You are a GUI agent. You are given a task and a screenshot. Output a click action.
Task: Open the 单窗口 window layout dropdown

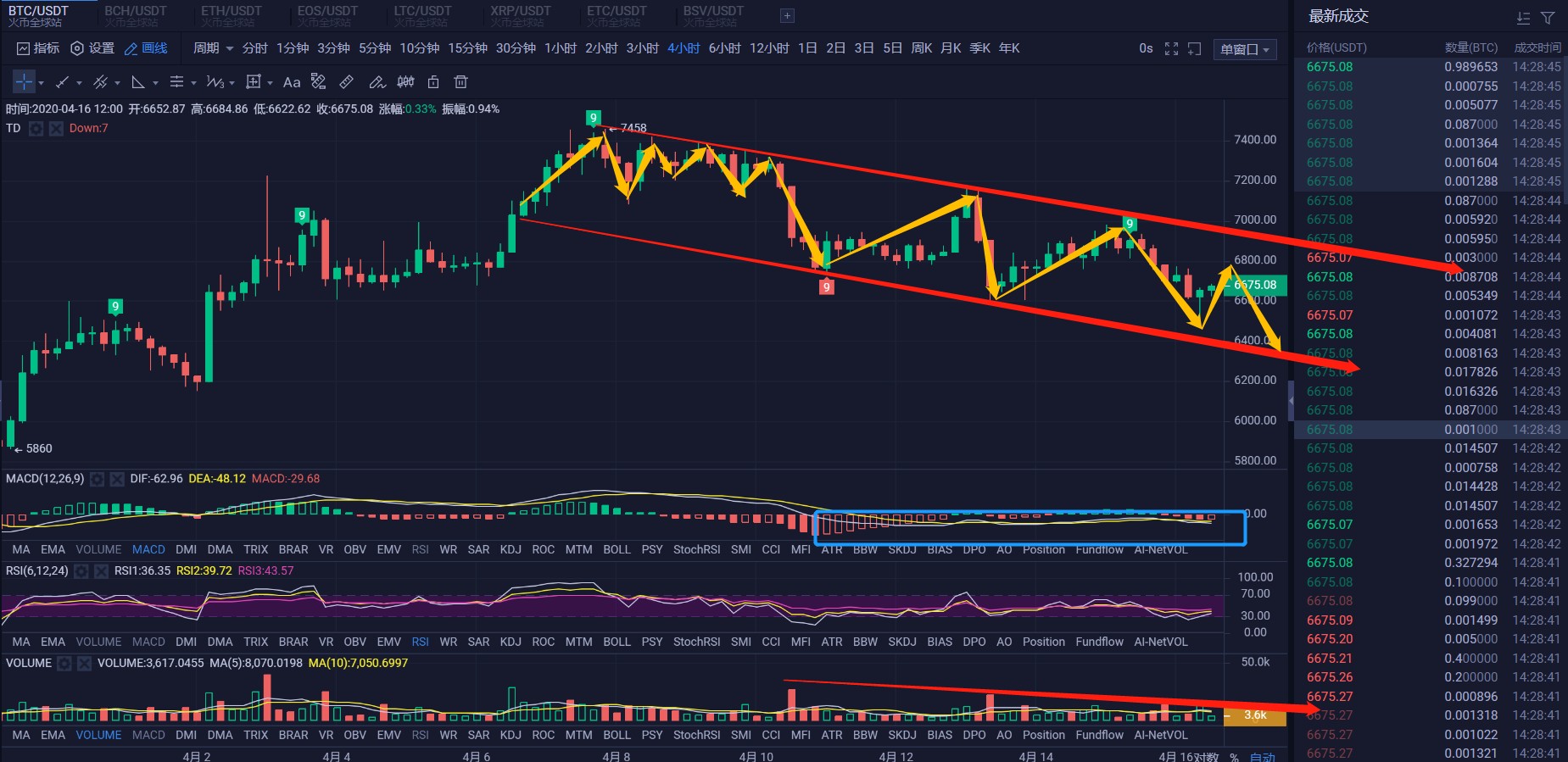[1245, 49]
